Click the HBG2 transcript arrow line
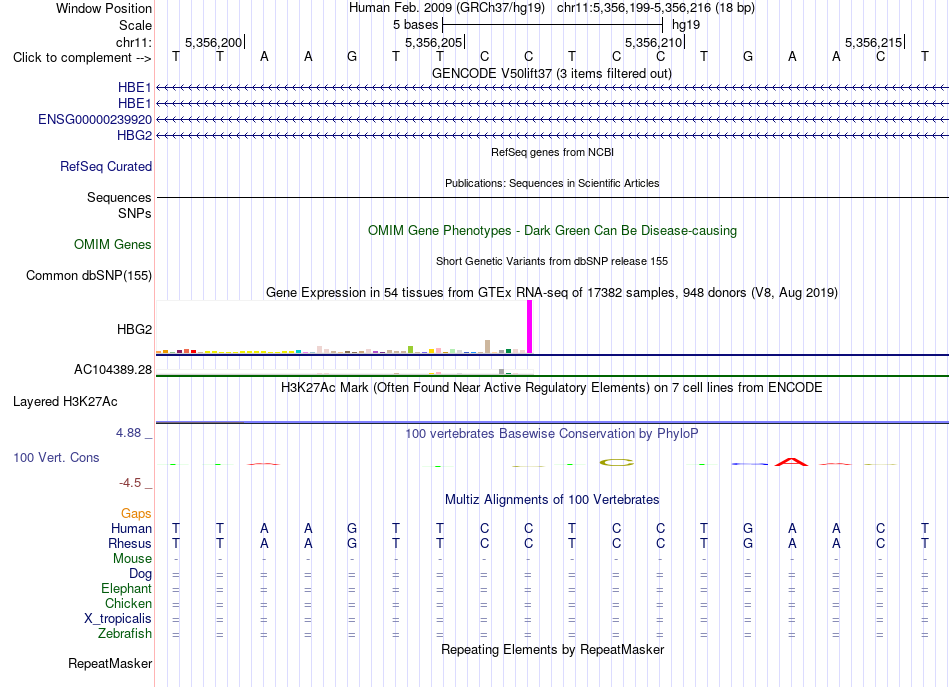This screenshot has width=950, height=687. tap(552, 135)
